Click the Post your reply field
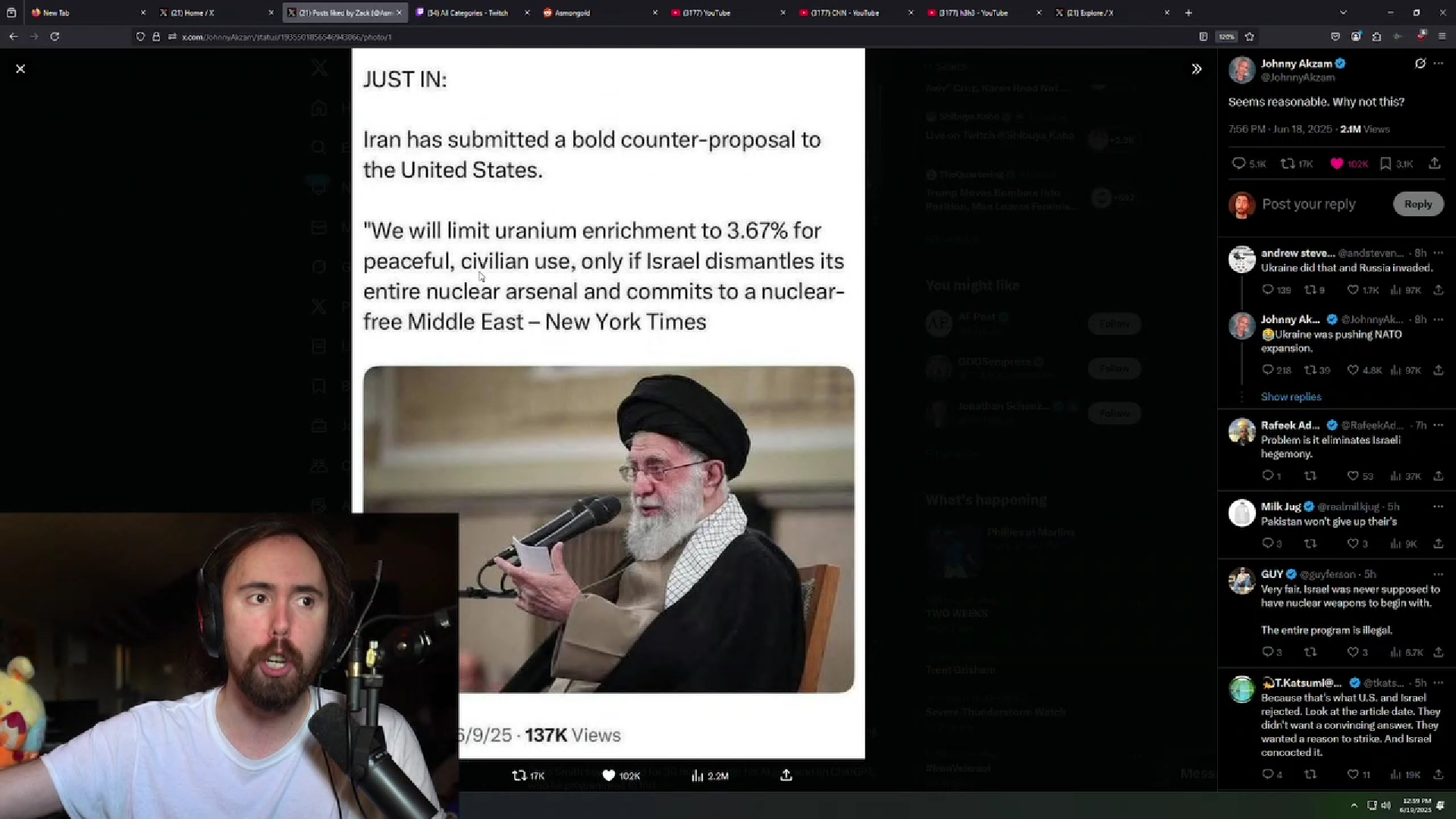This screenshot has height=819, width=1456. (x=1309, y=204)
